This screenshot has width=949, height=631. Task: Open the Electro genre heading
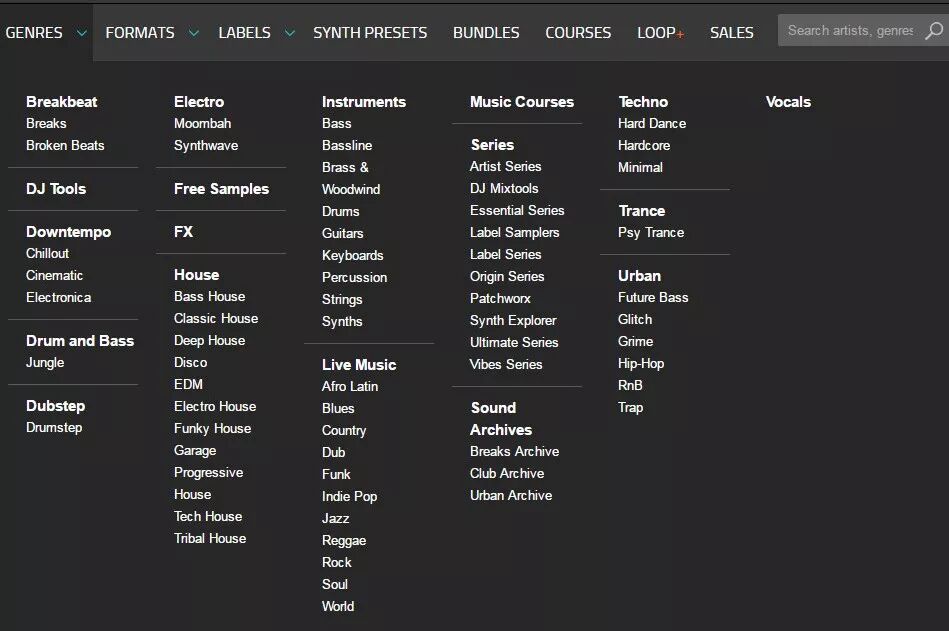coord(199,102)
